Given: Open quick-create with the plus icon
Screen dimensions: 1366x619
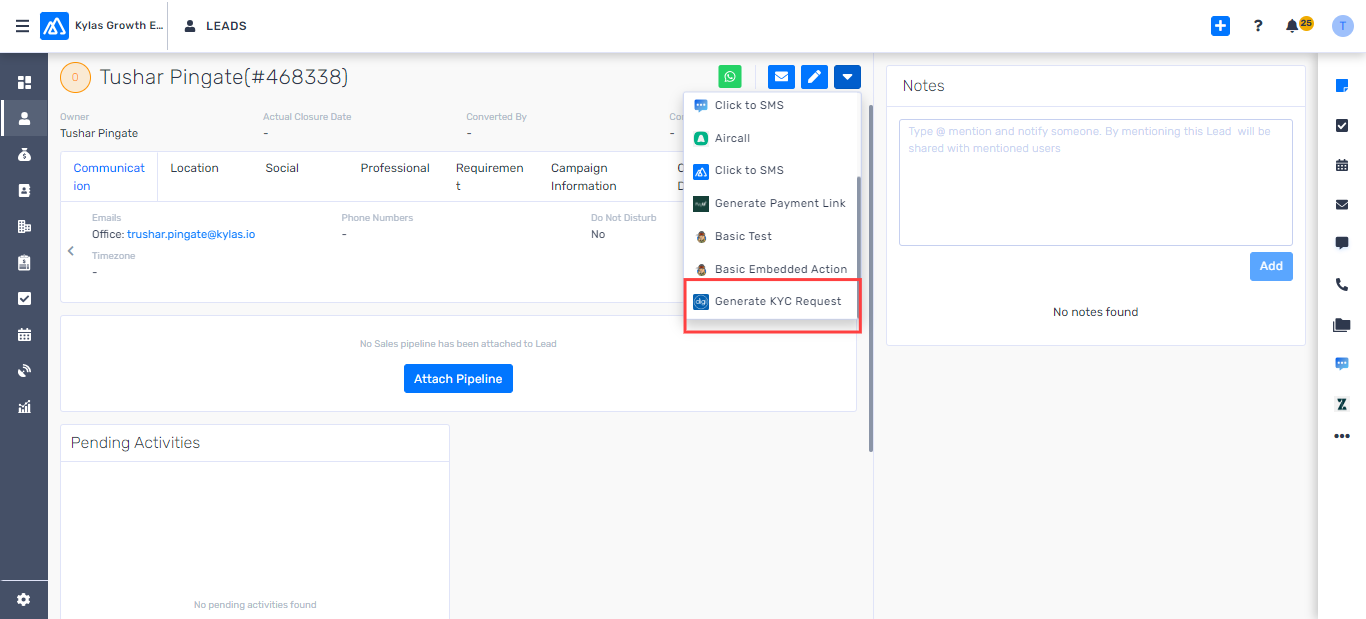Looking at the screenshot, I should 1220,25.
